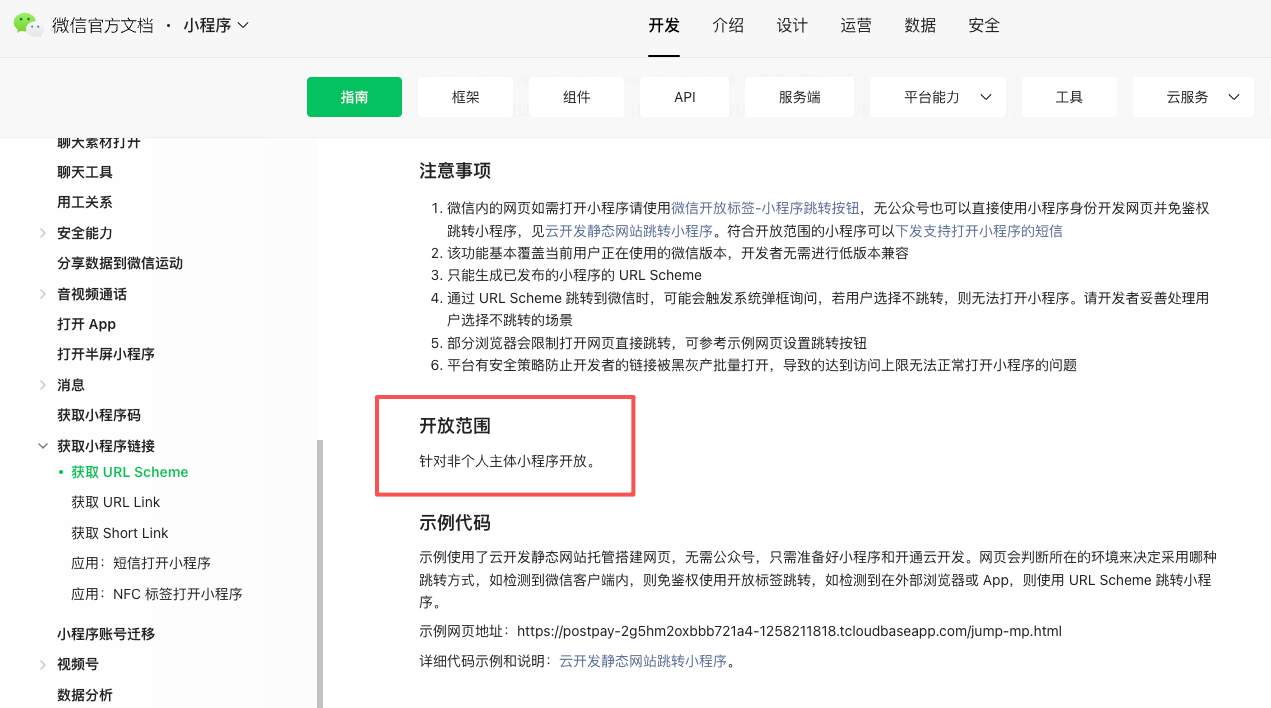Click the WeChat logo icon
The width and height of the screenshot is (1271, 708).
28,25
